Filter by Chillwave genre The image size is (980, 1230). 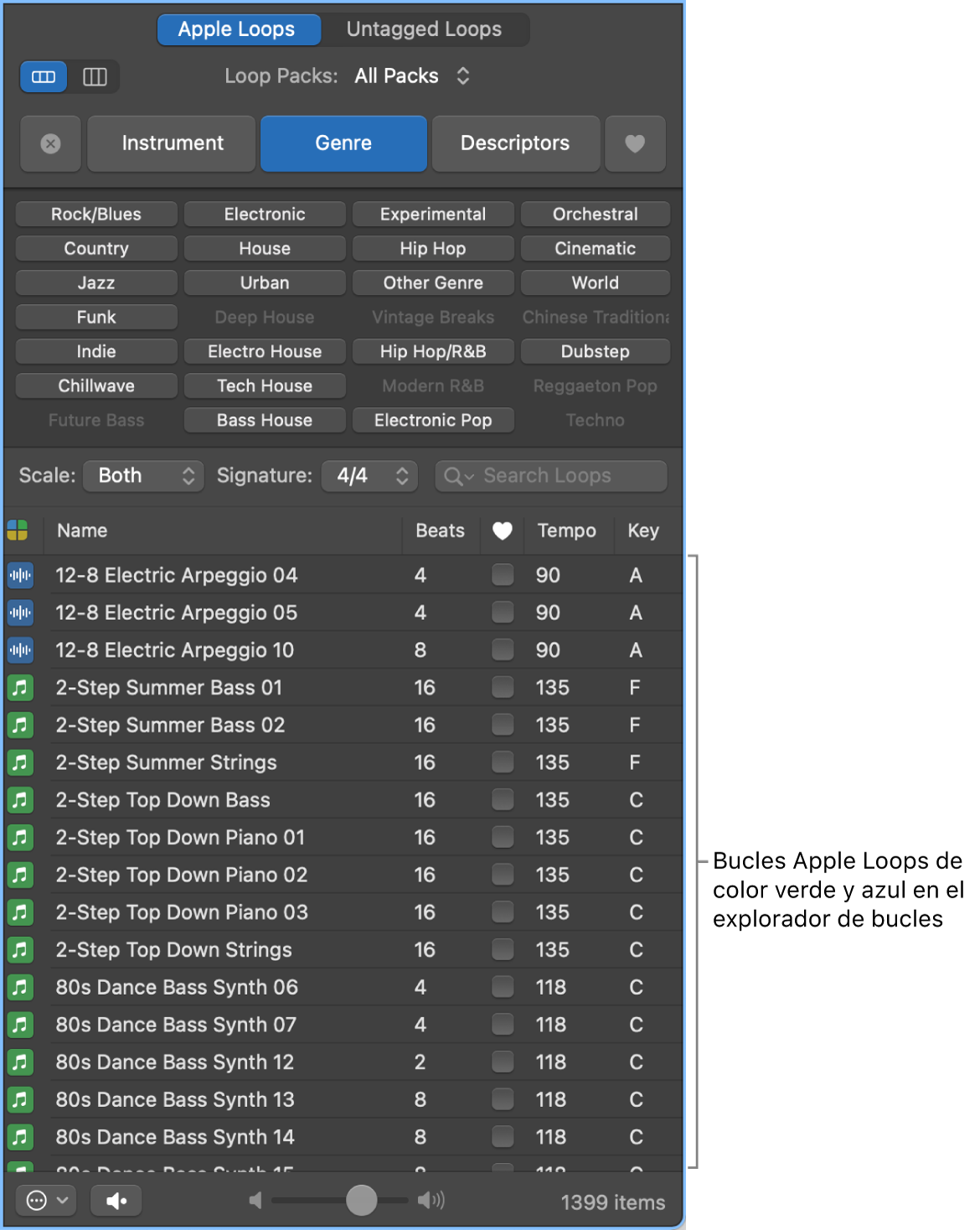click(96, 385)
